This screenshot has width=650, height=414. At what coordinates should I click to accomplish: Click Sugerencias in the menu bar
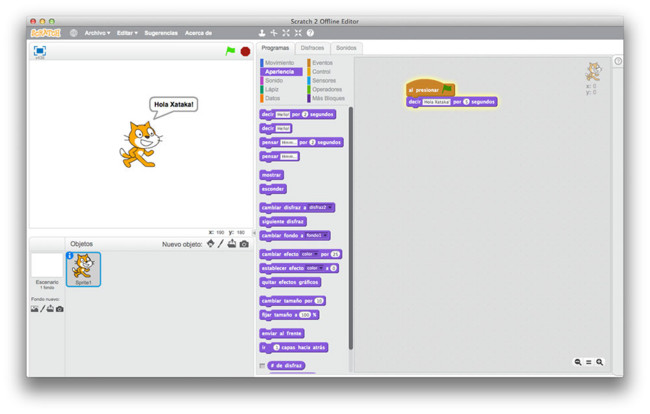coord(161,33)
